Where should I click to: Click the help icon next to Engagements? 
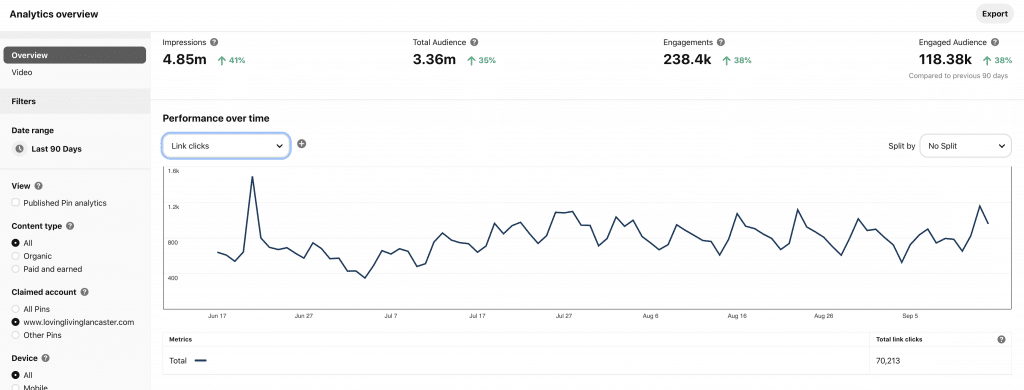[720, 42]
